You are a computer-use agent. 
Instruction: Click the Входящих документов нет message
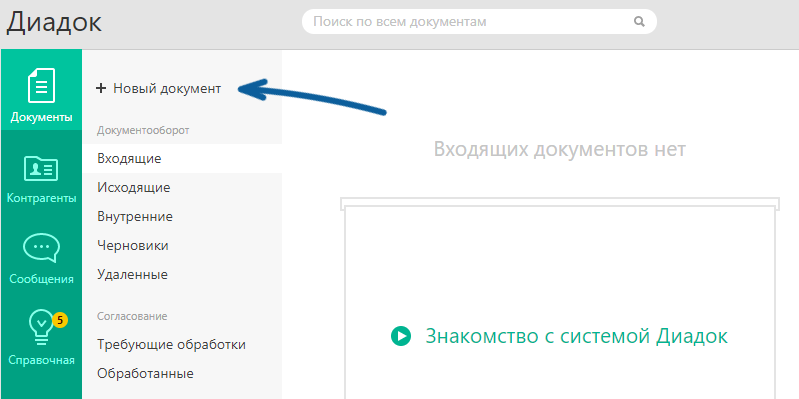pos(560,149)
